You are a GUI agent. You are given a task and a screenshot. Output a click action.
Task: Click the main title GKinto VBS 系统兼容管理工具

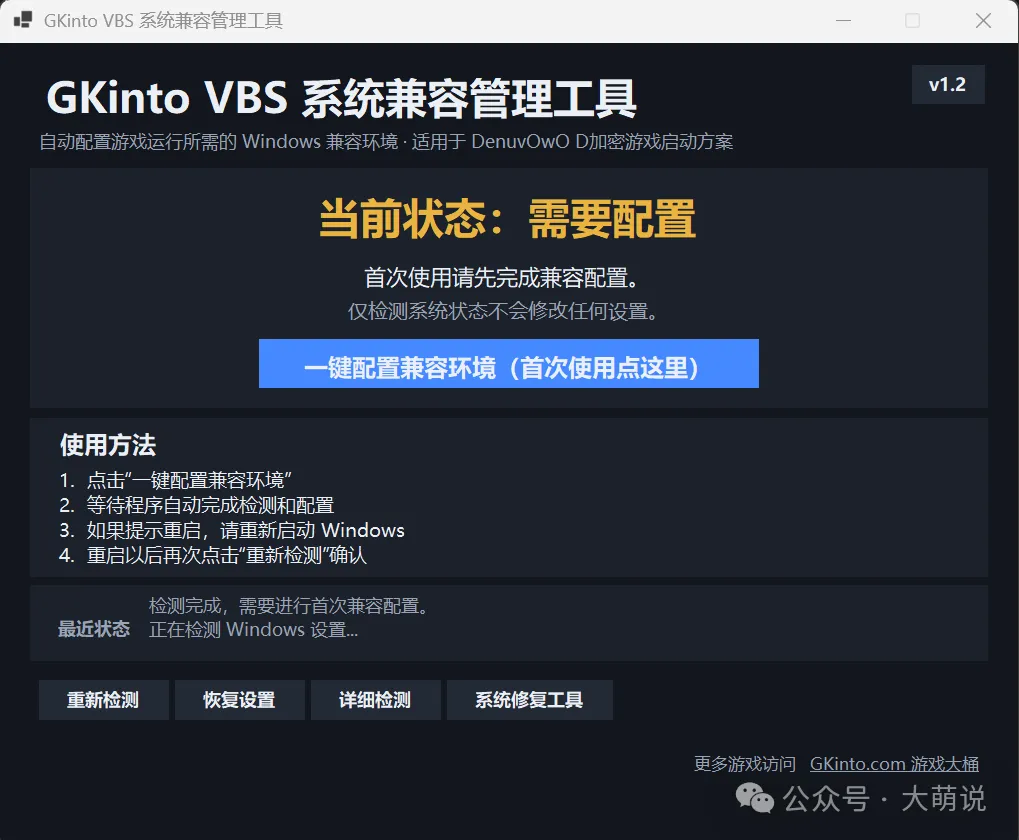coord(342,98)
